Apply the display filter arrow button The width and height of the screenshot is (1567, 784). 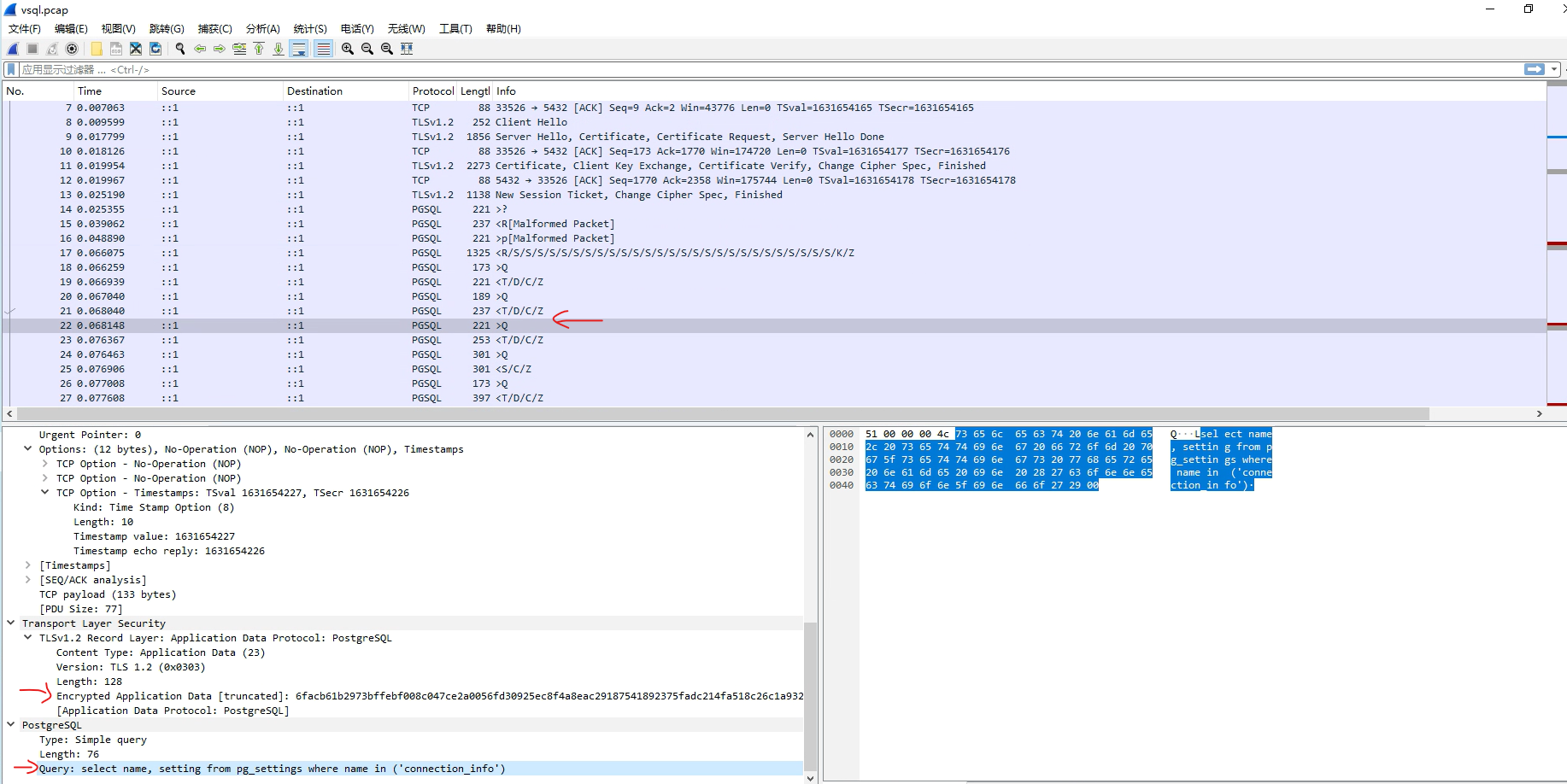[x=1535, y=69]
